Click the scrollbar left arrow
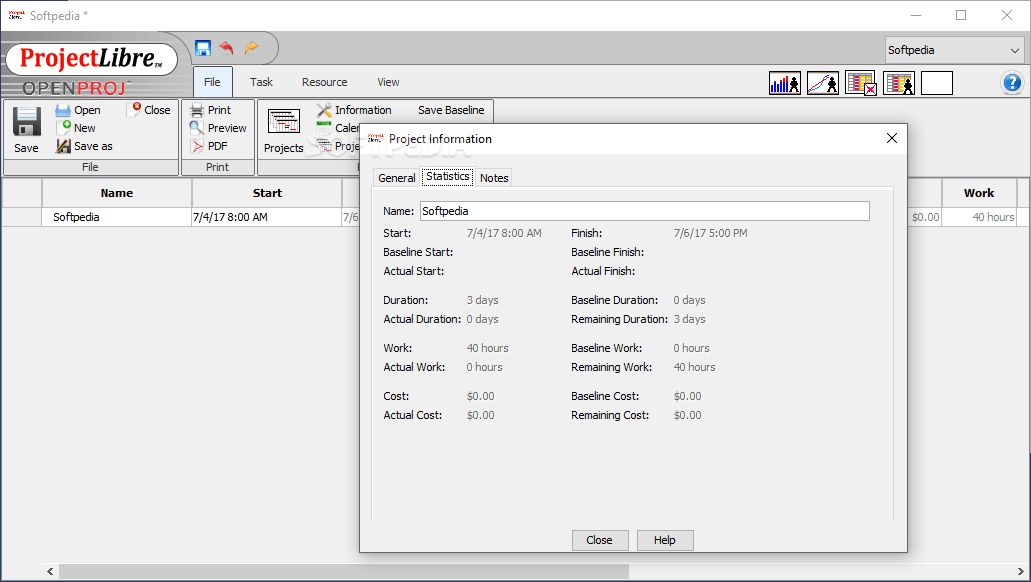 [x=50, y=571]
